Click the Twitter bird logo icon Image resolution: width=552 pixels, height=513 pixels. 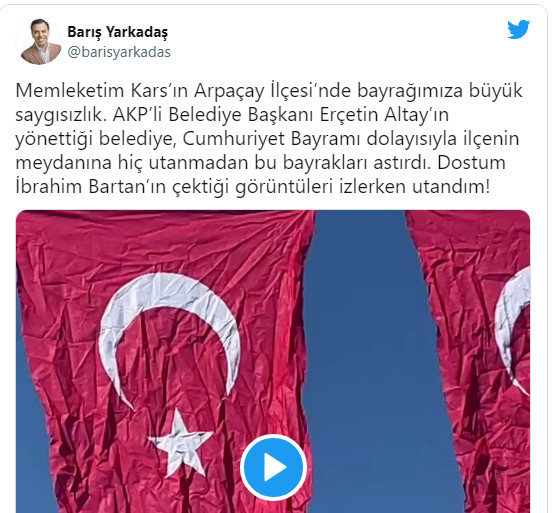[x=519, y=30]
